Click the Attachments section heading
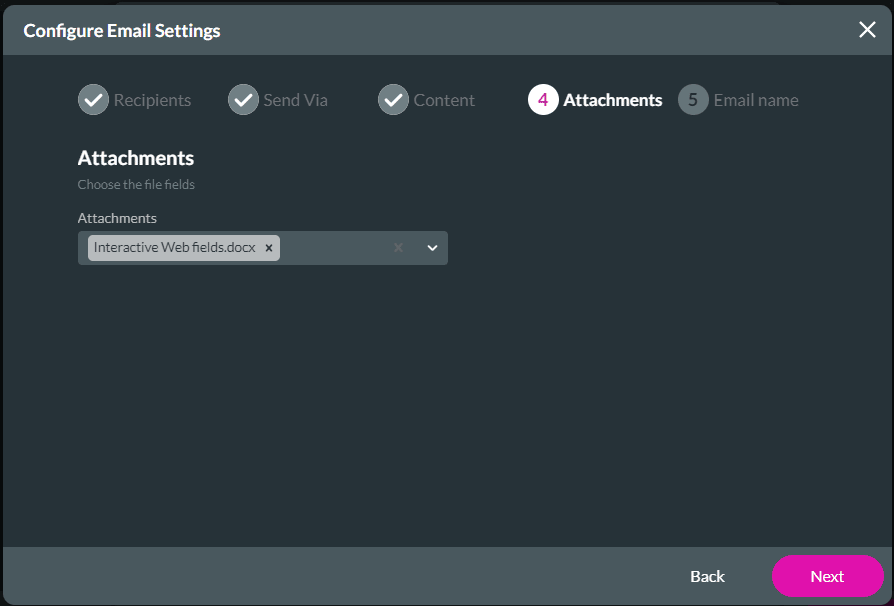Image resolution: width=894 pixels, height=606 pixels. (136, 157)
